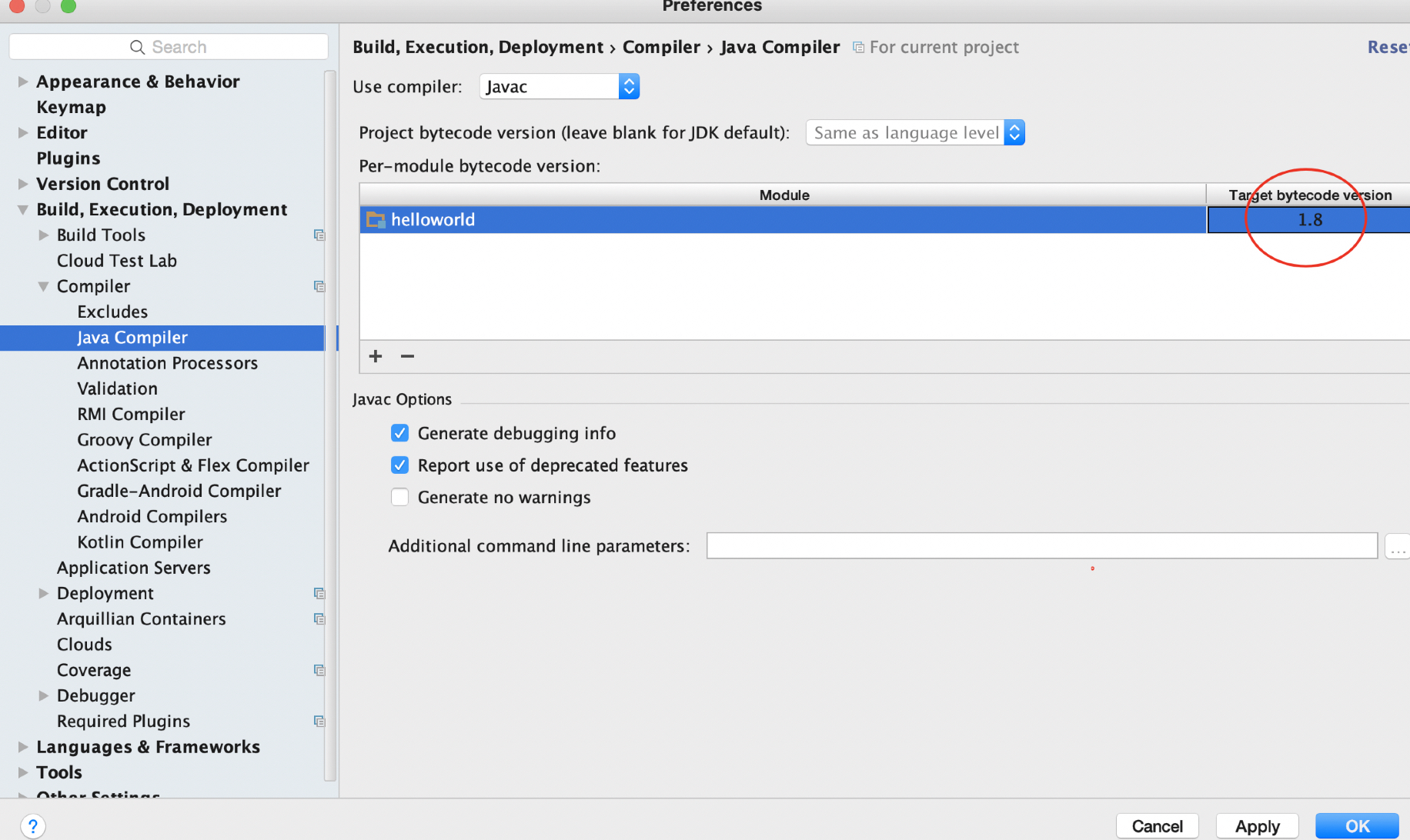1410x840 pixels.
Task: Toggle Report use of deprecated features
Action: 399,465
